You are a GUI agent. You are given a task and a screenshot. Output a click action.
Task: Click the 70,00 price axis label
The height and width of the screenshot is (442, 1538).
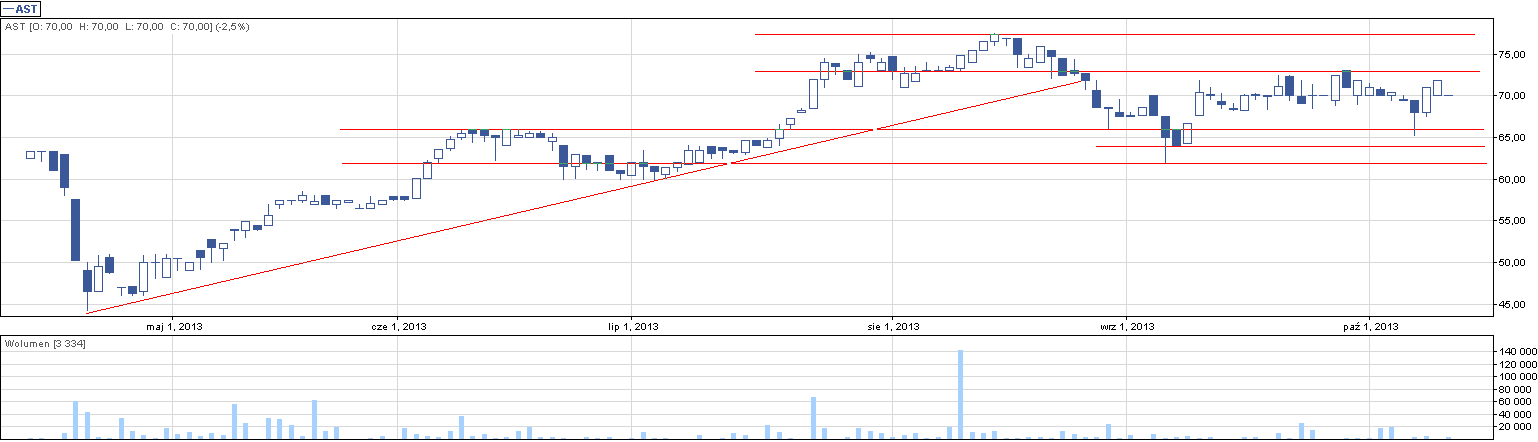[1514, 96]
